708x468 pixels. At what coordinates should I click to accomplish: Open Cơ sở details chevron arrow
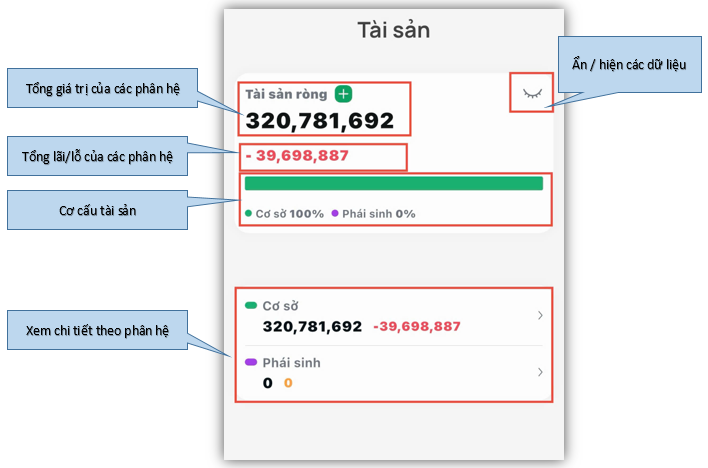tap(540, 315)
